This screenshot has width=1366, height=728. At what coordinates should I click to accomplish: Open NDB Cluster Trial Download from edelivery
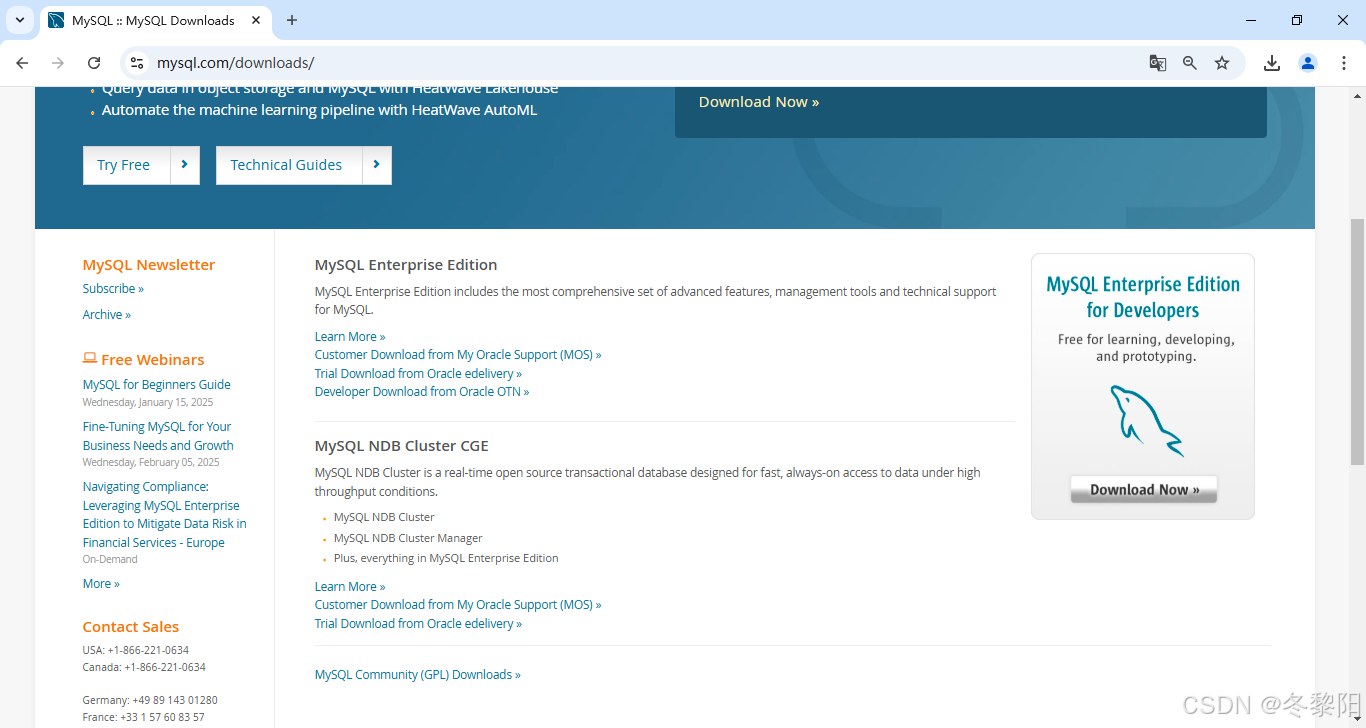point(418,624)
